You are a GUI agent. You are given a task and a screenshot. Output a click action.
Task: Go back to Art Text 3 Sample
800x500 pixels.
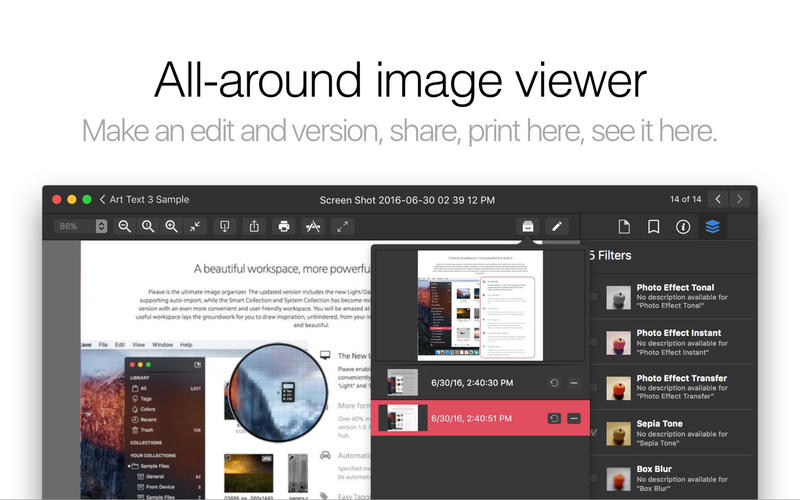point(143,200)
